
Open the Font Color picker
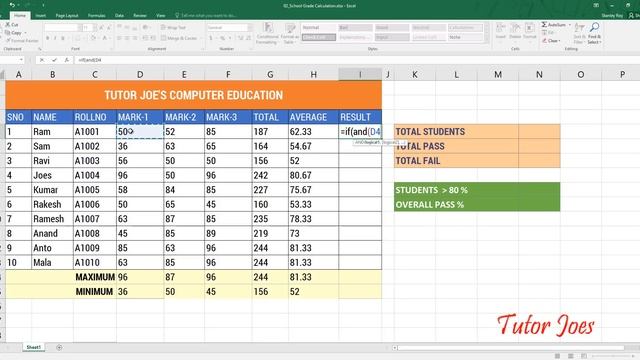click(x=104, y=38)
